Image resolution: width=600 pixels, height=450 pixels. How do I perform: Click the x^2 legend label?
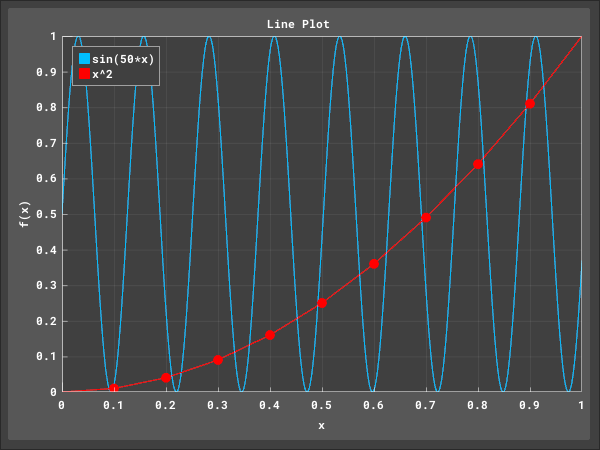pos(102,74)
